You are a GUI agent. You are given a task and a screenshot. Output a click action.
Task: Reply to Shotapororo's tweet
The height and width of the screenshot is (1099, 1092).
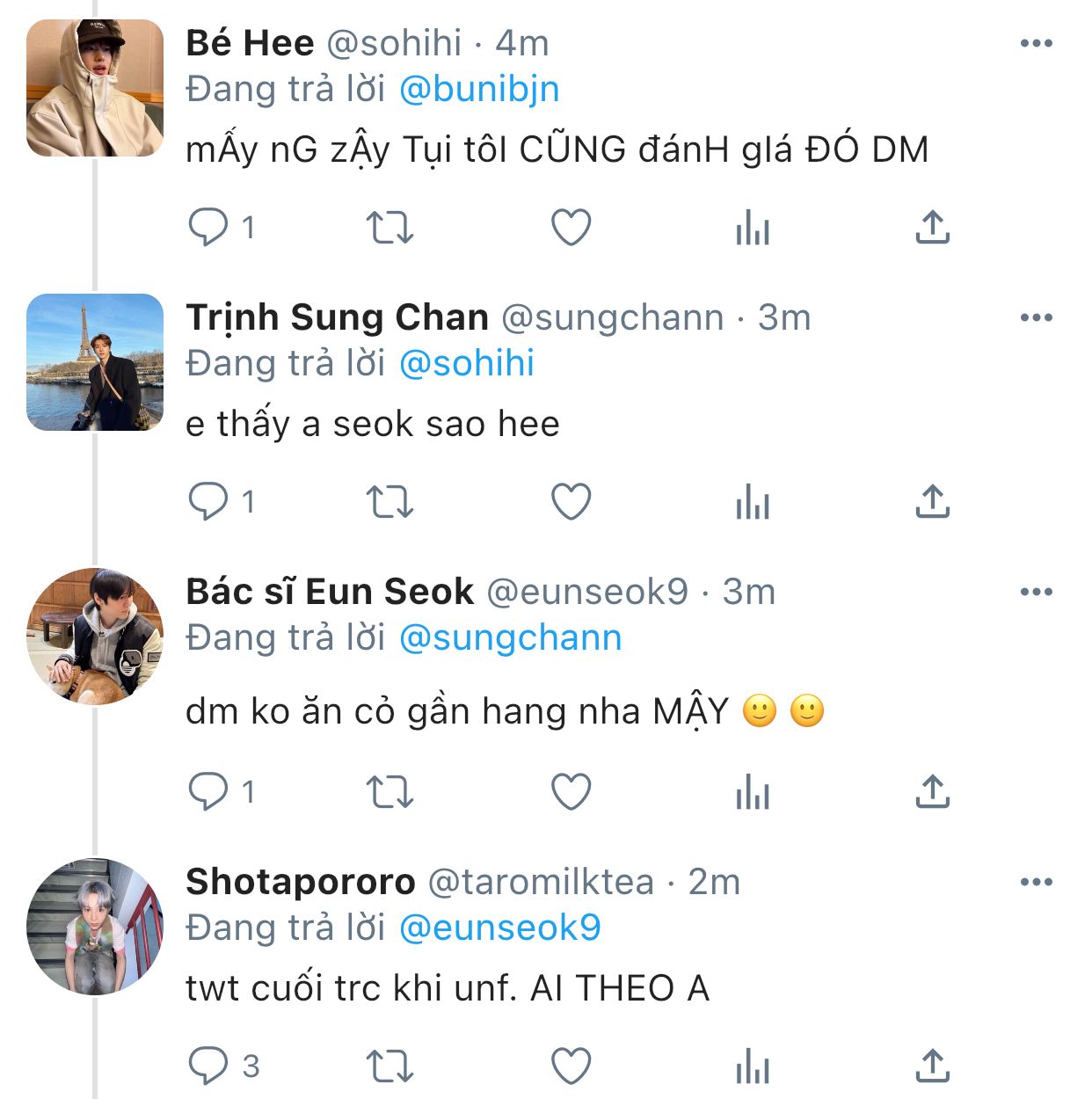208,1066
